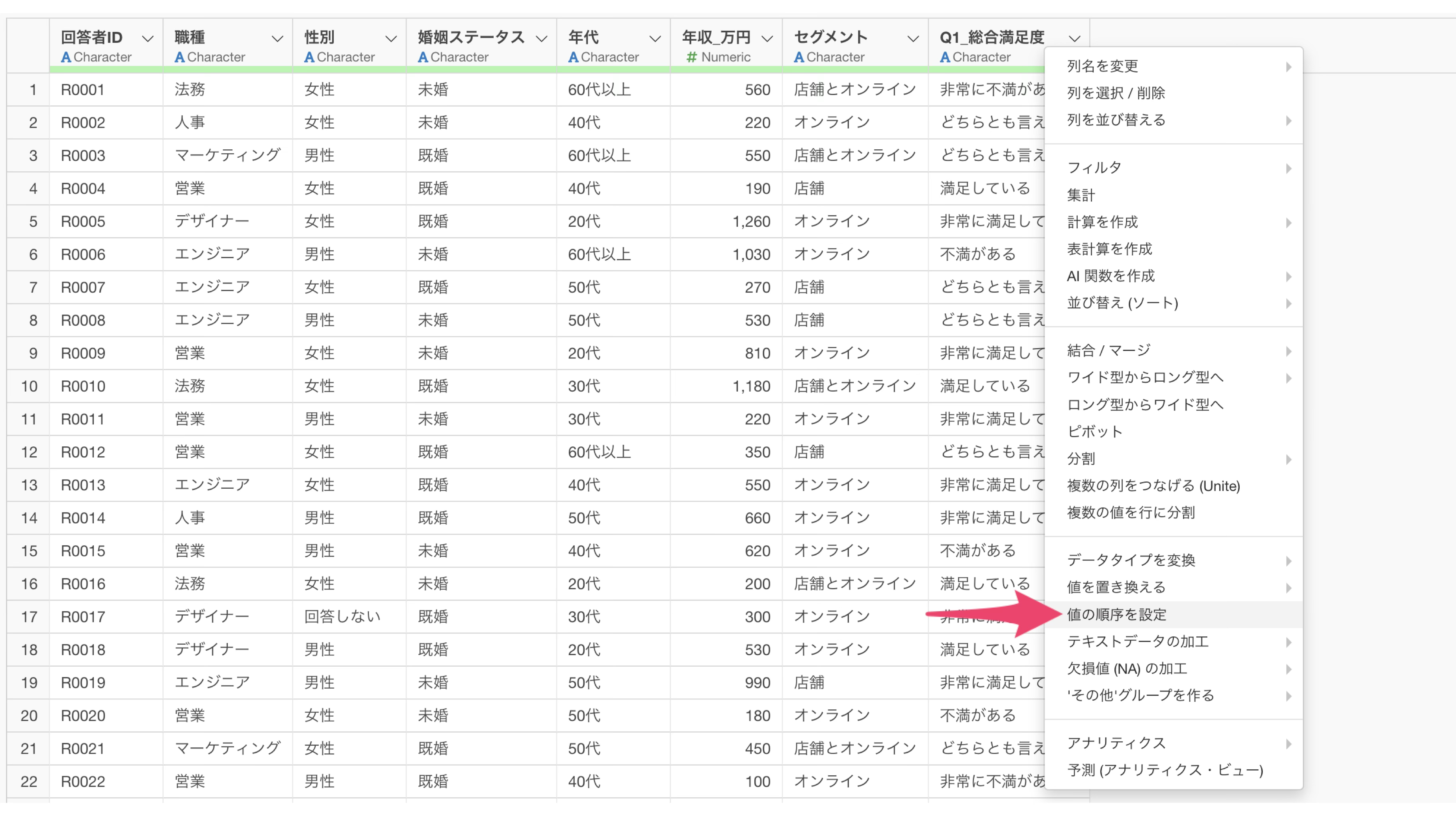Open the 年収_万円 column menu chevron
1456x816 pixels.
(x=767, y=38)
